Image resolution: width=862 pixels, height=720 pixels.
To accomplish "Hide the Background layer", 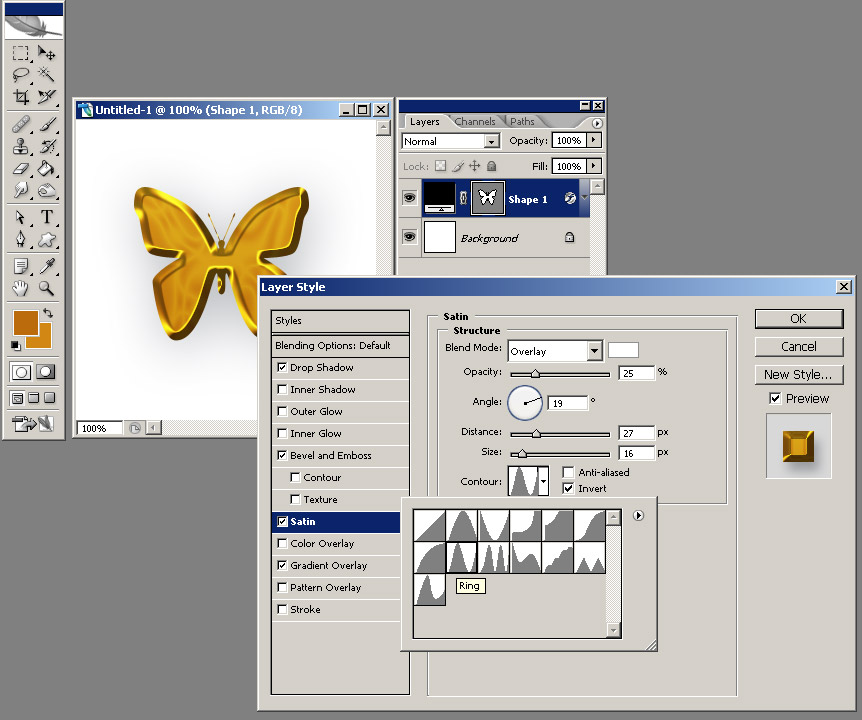I will tap(410, 237).
